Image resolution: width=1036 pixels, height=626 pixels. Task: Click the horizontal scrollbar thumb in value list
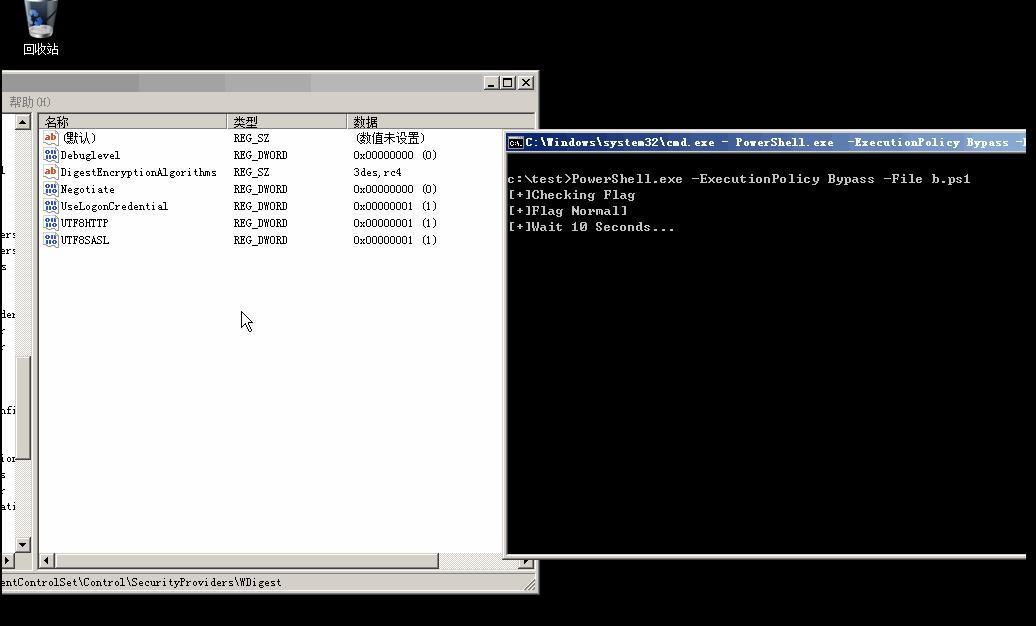click(x=246, y=561)
